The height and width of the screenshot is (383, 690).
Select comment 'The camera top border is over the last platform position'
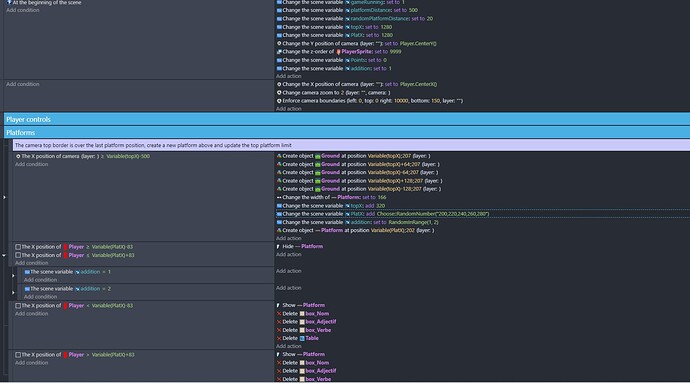[x=351, y=145]
